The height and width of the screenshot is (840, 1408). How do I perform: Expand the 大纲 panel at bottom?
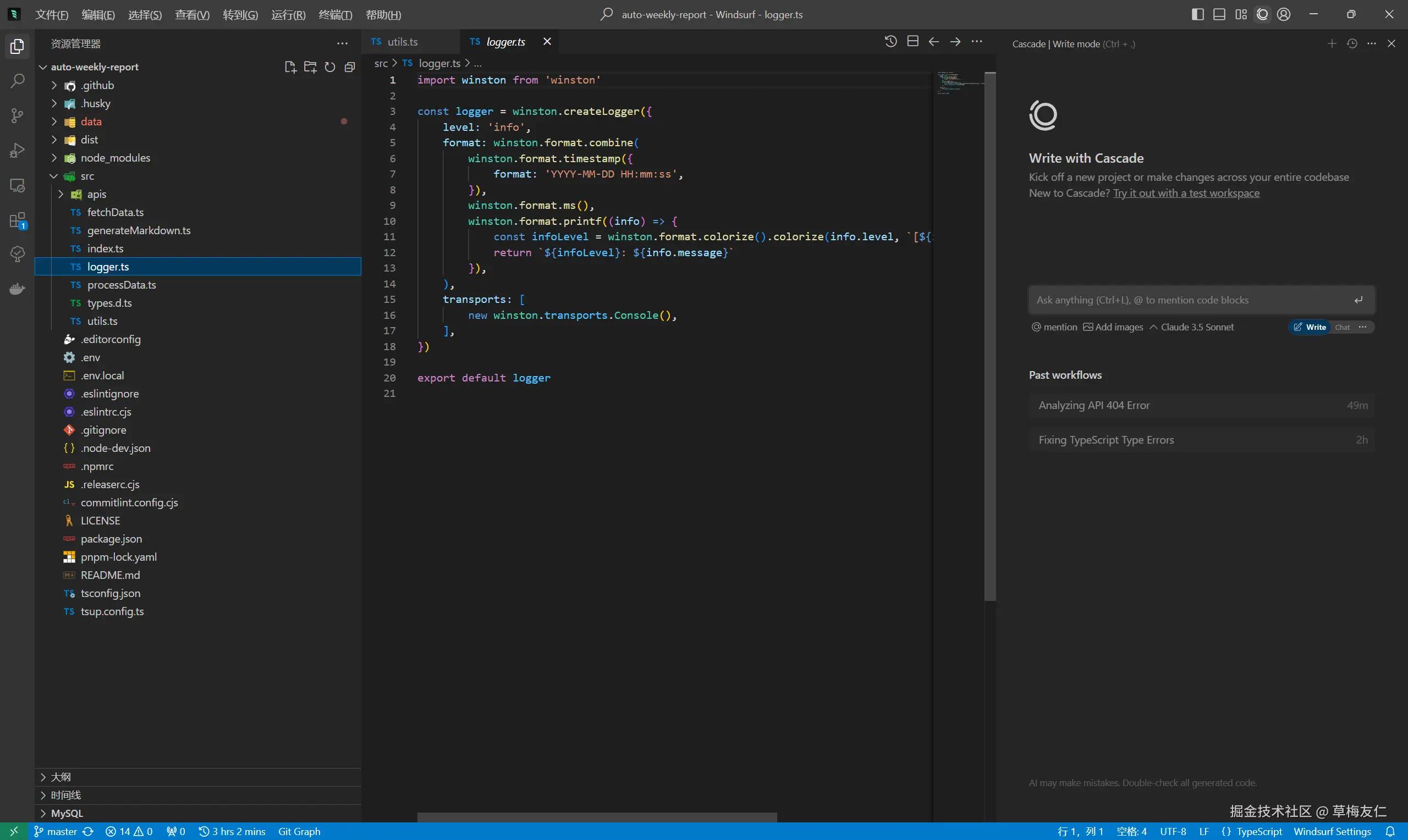tap(43, 776)
